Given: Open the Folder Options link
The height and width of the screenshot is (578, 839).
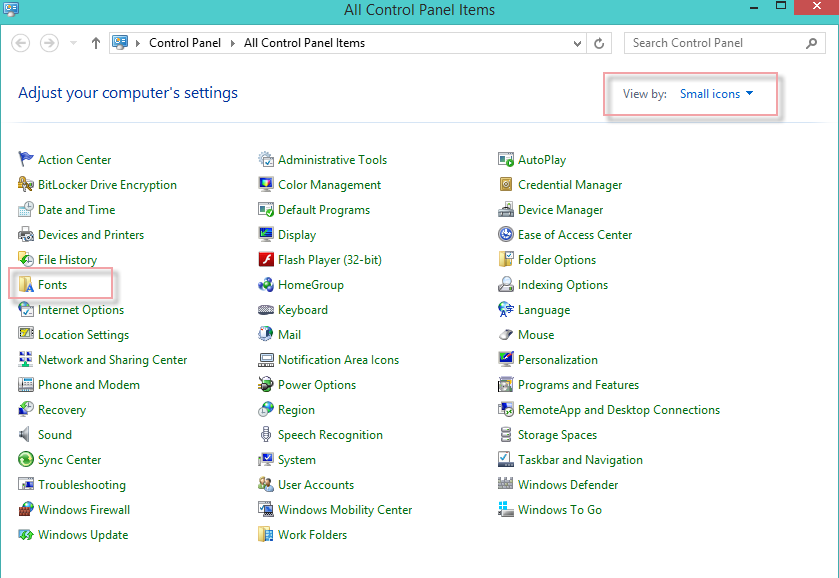Looking at the screenshot, I should click(556, 260).
